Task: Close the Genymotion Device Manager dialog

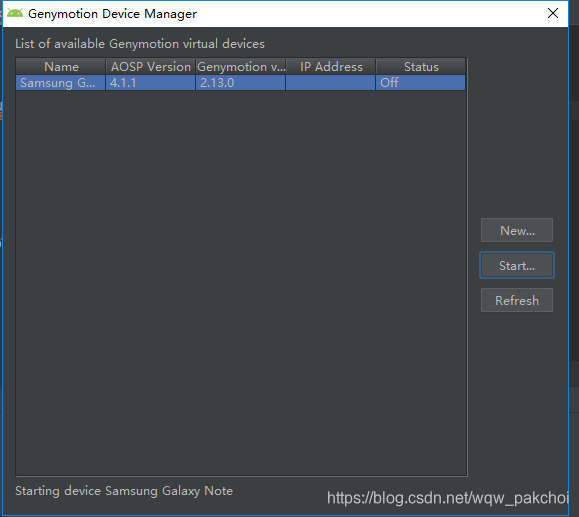Action: coord(553,13)
